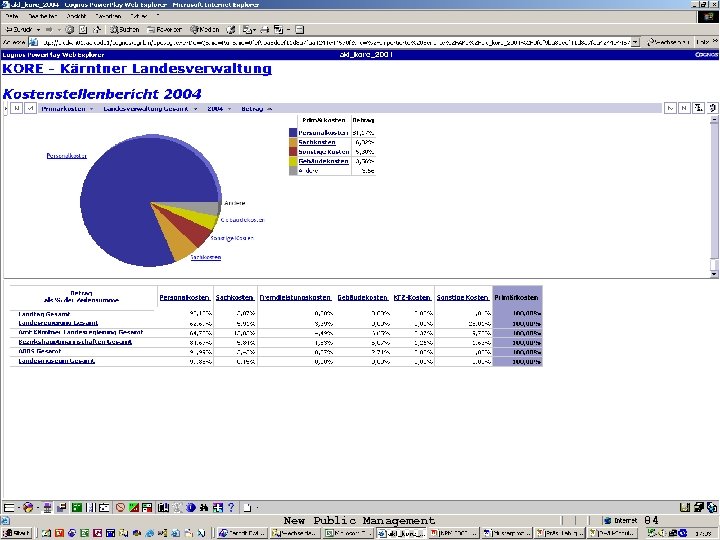Click the red no-entry suppress icon
Image resolution: width=720 pixels, height=540 pixels.
click(x=120, y=507)
